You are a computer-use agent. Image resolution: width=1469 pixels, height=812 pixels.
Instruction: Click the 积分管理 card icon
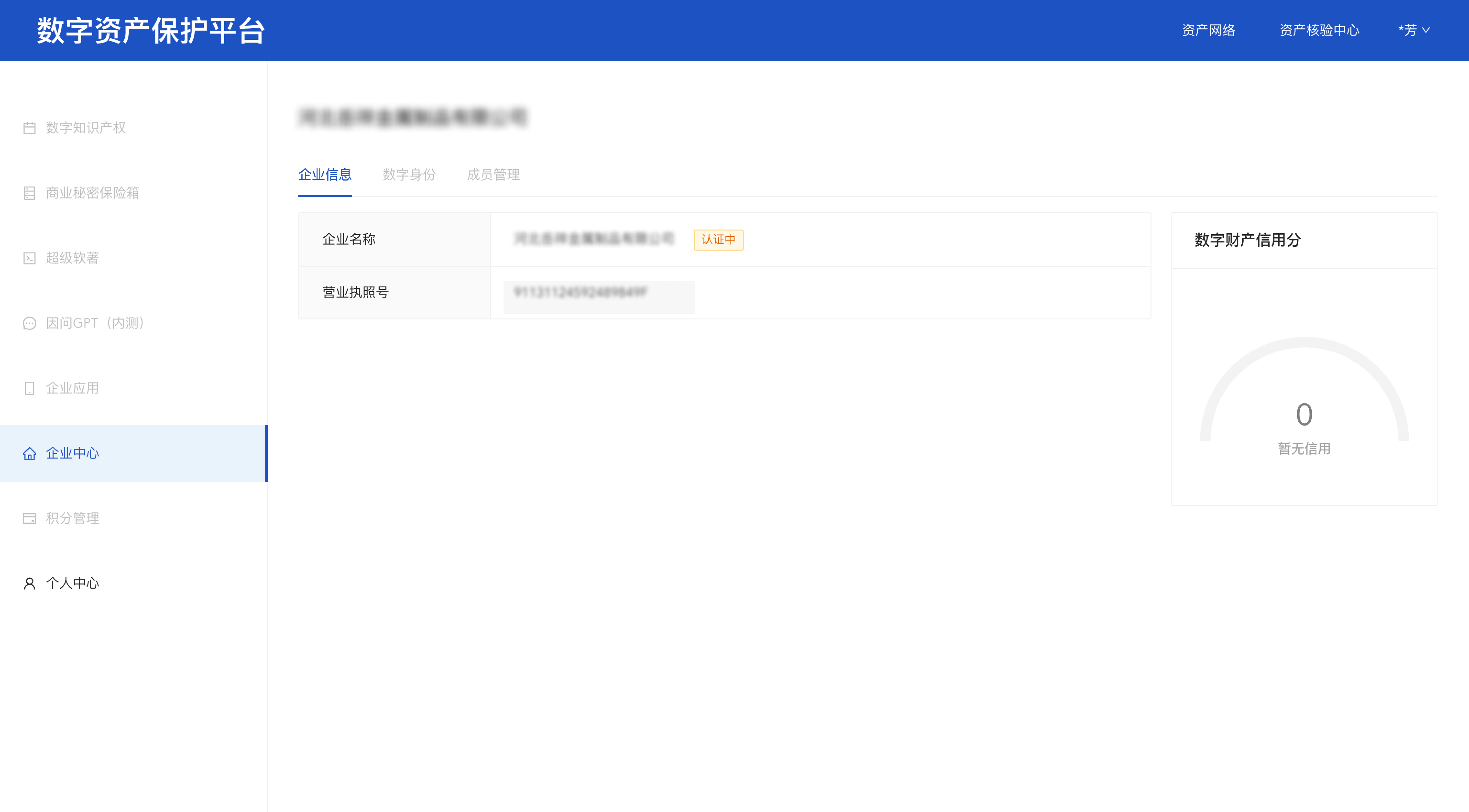[x=30, y=518]
